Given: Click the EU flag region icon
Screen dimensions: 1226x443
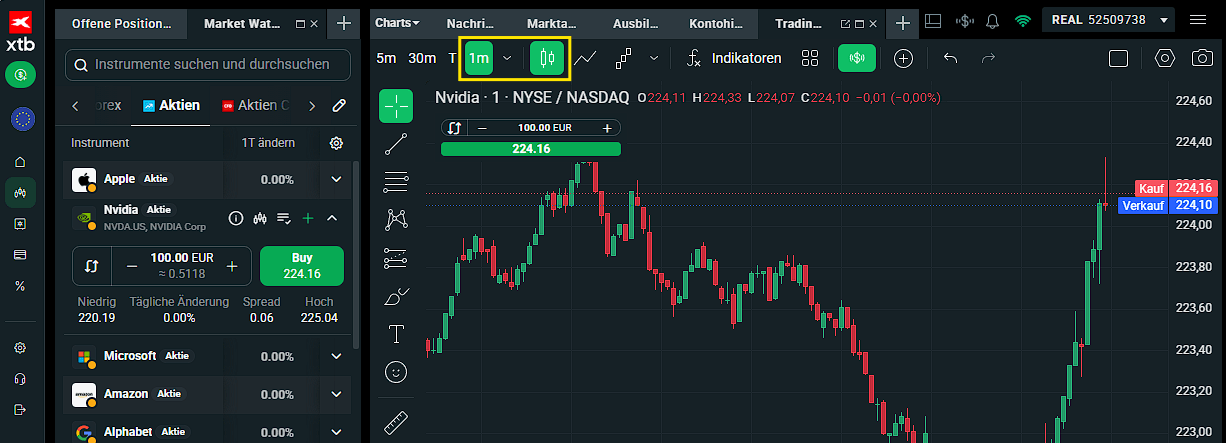Looking at the screenshot, I should pyautogui.click(x=20, y=120).
